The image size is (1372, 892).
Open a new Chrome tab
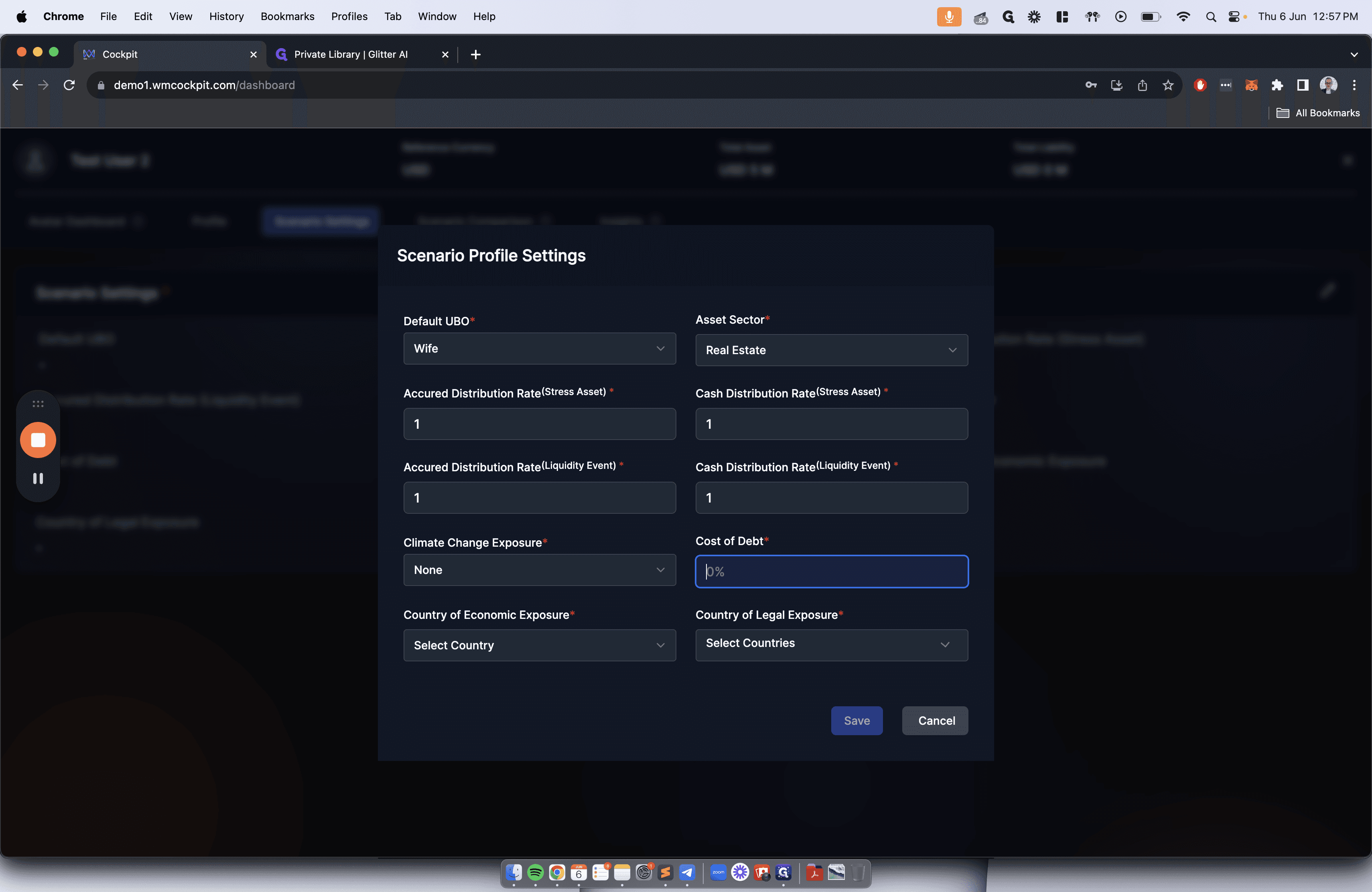476,54
